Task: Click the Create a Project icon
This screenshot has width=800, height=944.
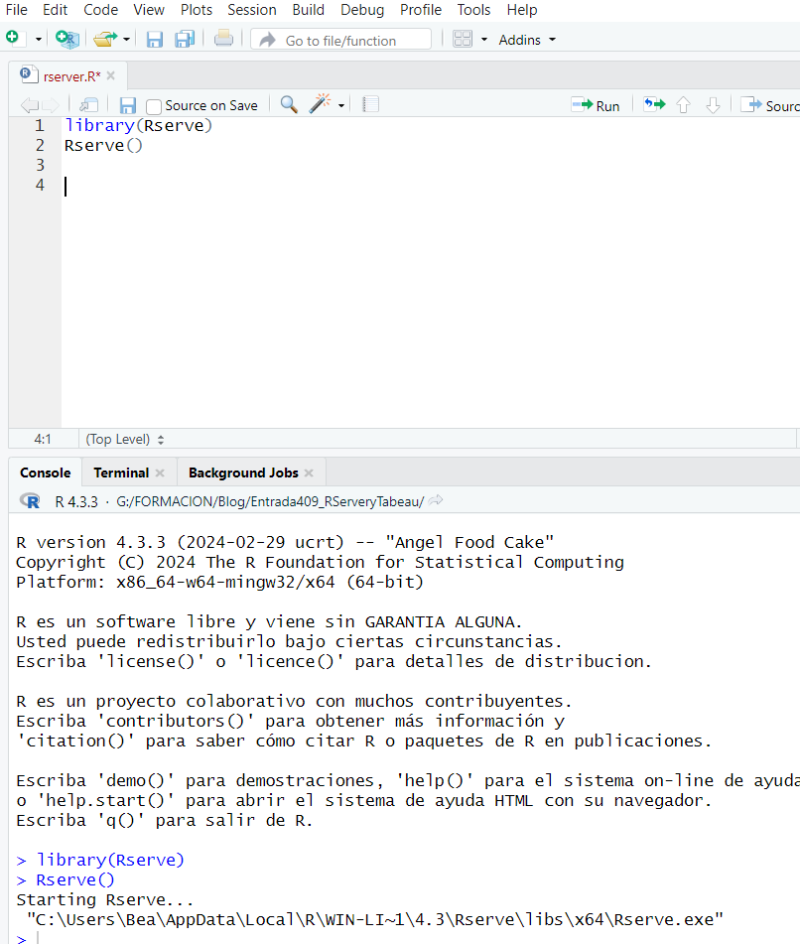Action: tap(66, 39)
